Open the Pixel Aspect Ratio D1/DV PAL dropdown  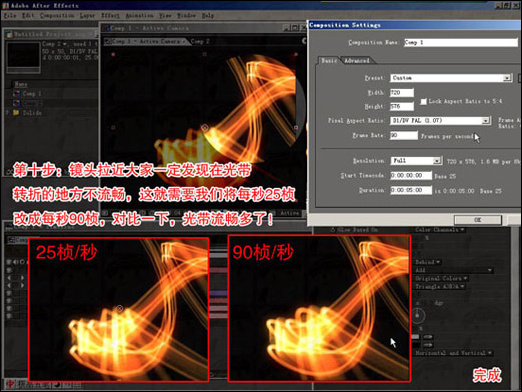point(440,121)
